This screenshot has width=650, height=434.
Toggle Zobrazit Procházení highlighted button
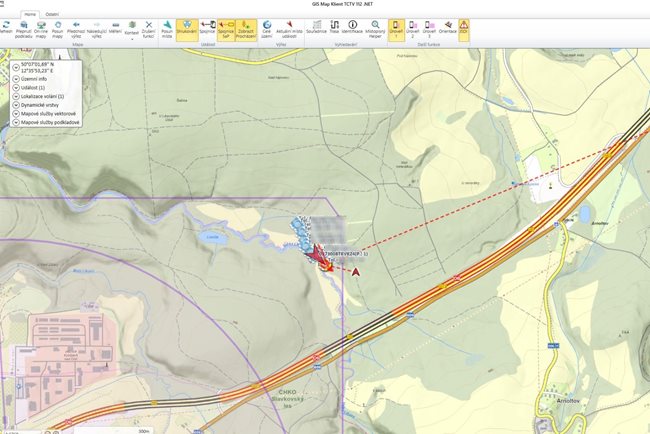coord(245,28)
